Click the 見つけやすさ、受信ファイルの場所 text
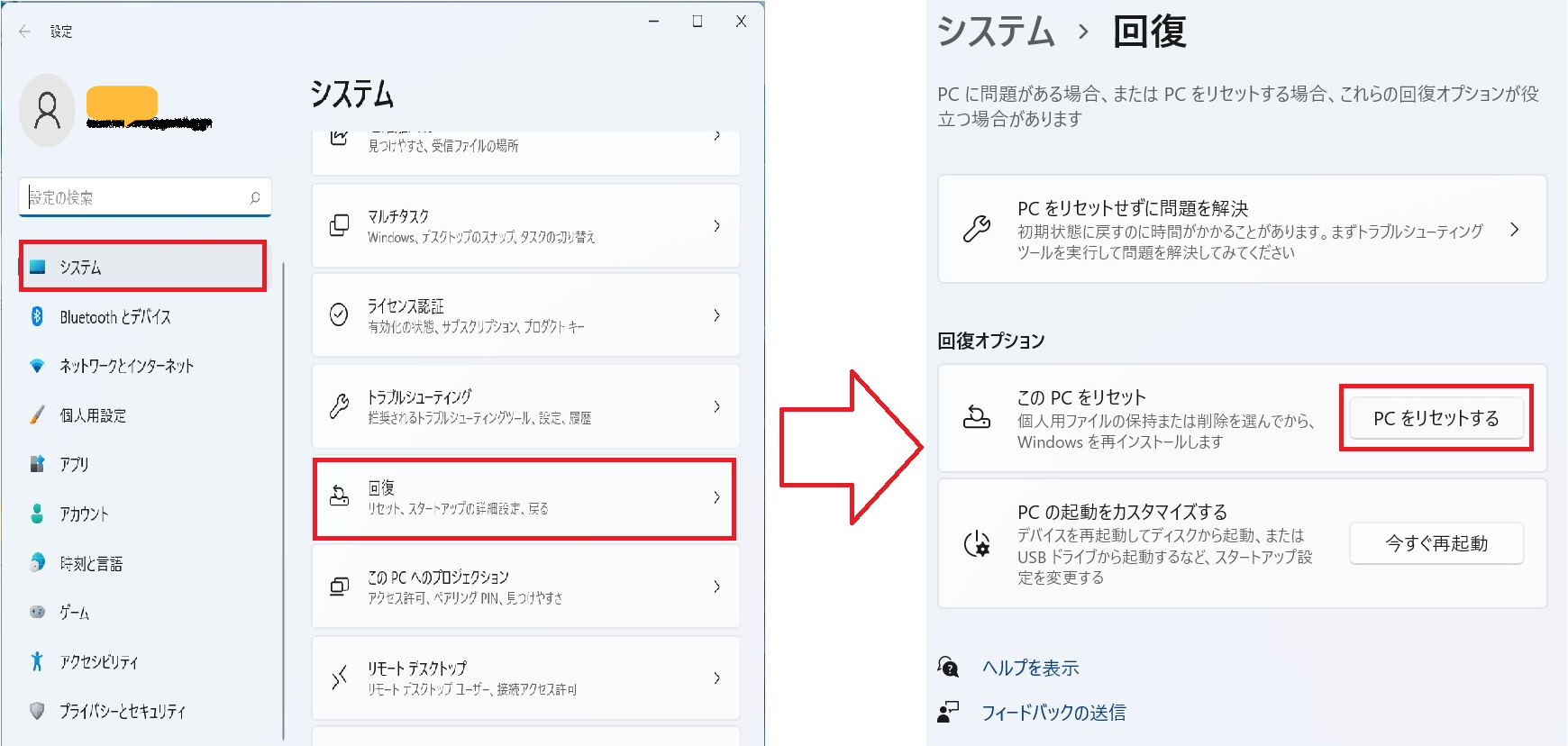The image size is (1568, 746). pos(443,146)
